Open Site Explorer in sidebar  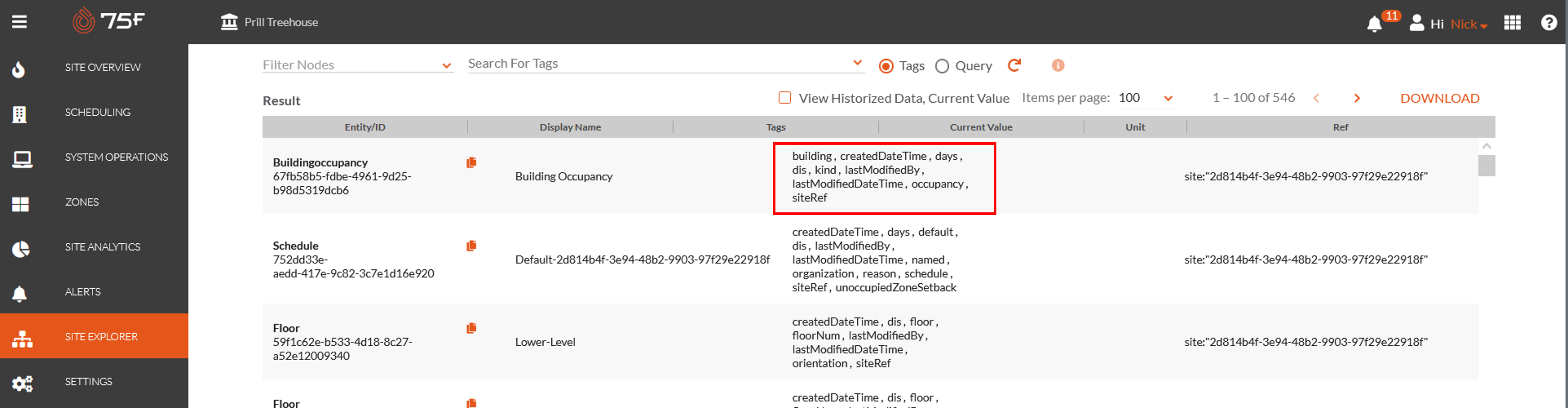point(94,336)
